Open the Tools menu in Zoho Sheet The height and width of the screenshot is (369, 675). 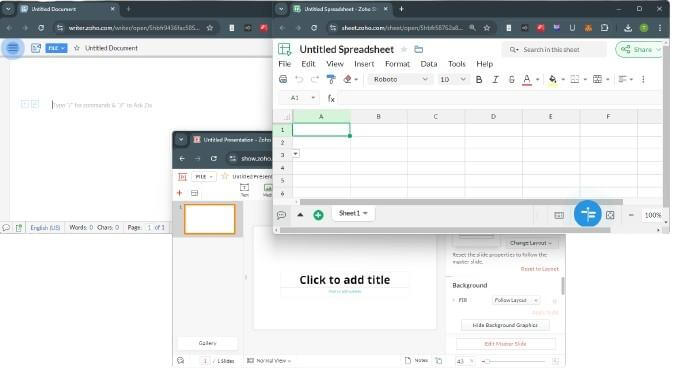(x=457, y=64)
